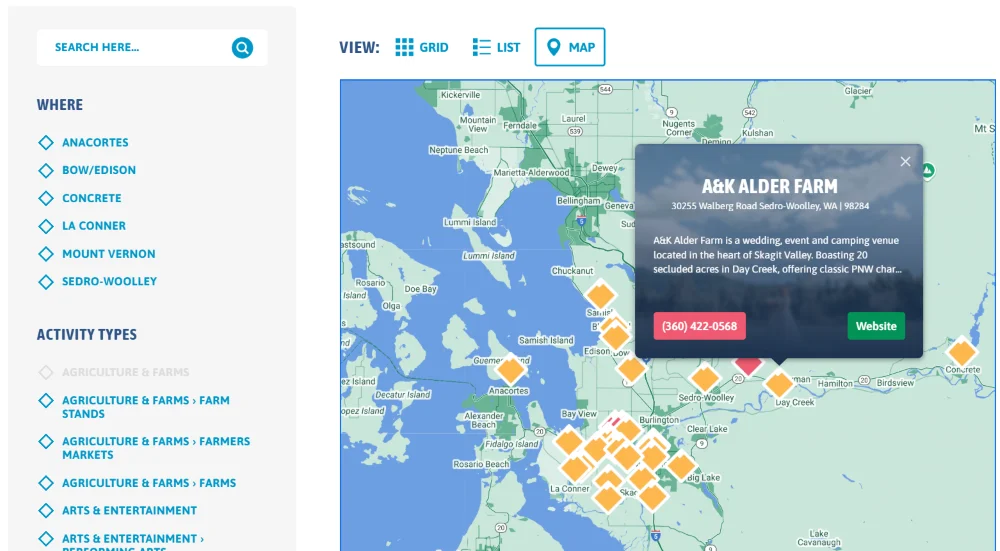Open the A&K Alder Farm Website button

876,326
